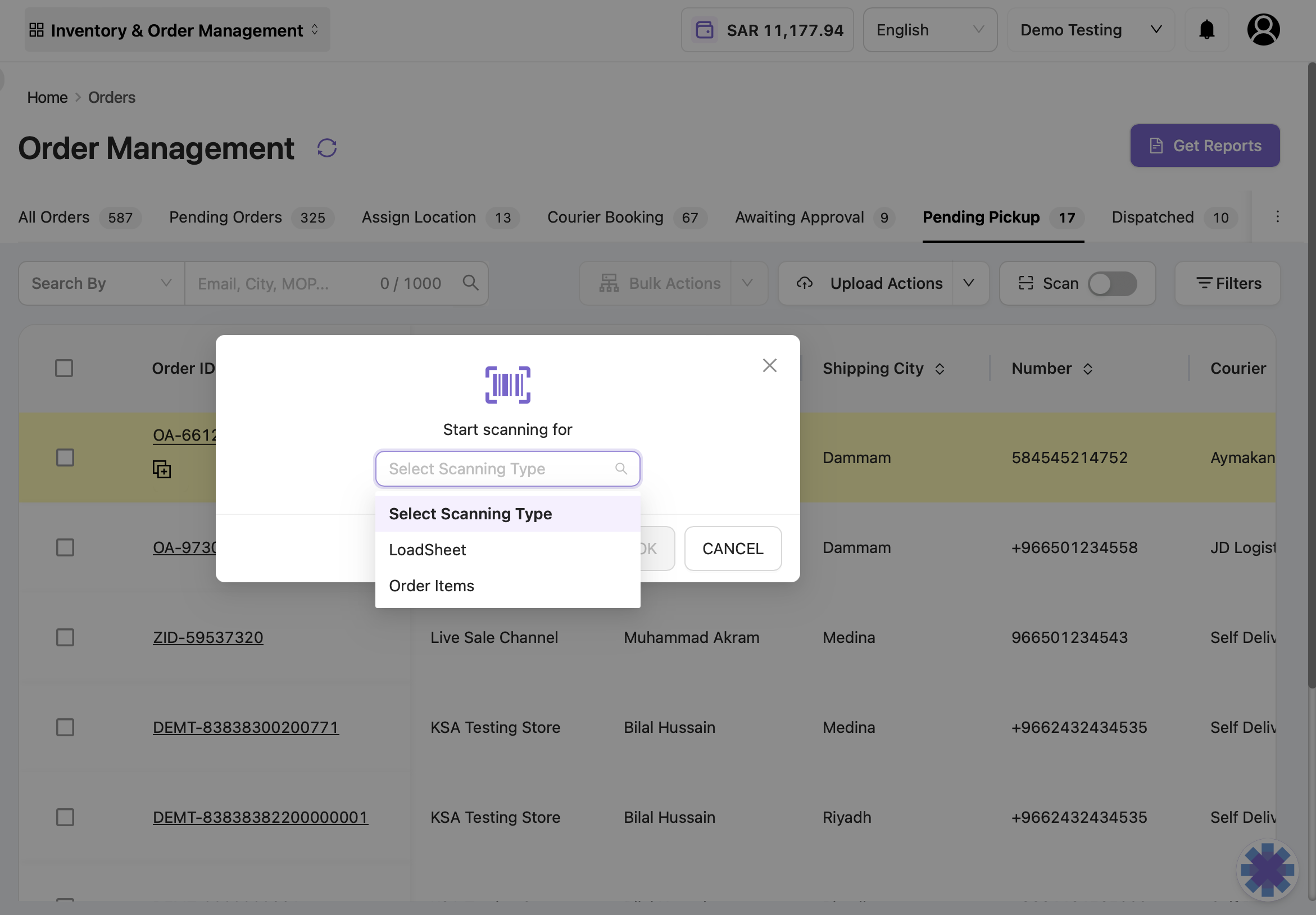Switch to Pending Orders tab
Image resolution: width=1316 pixels, height=915 pixels.
click(x=251, y=218)
